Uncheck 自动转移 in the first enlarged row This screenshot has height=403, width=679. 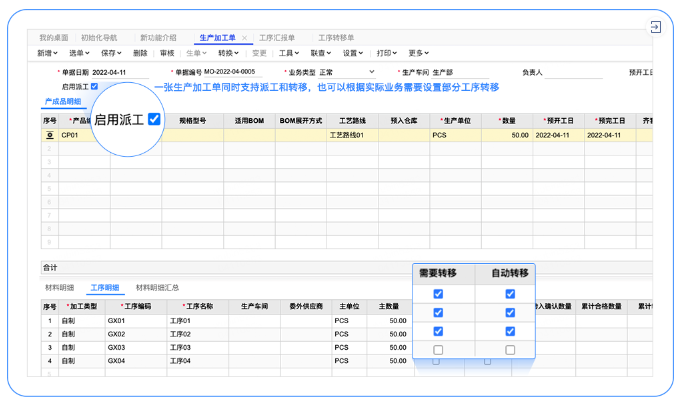[510, 294]
